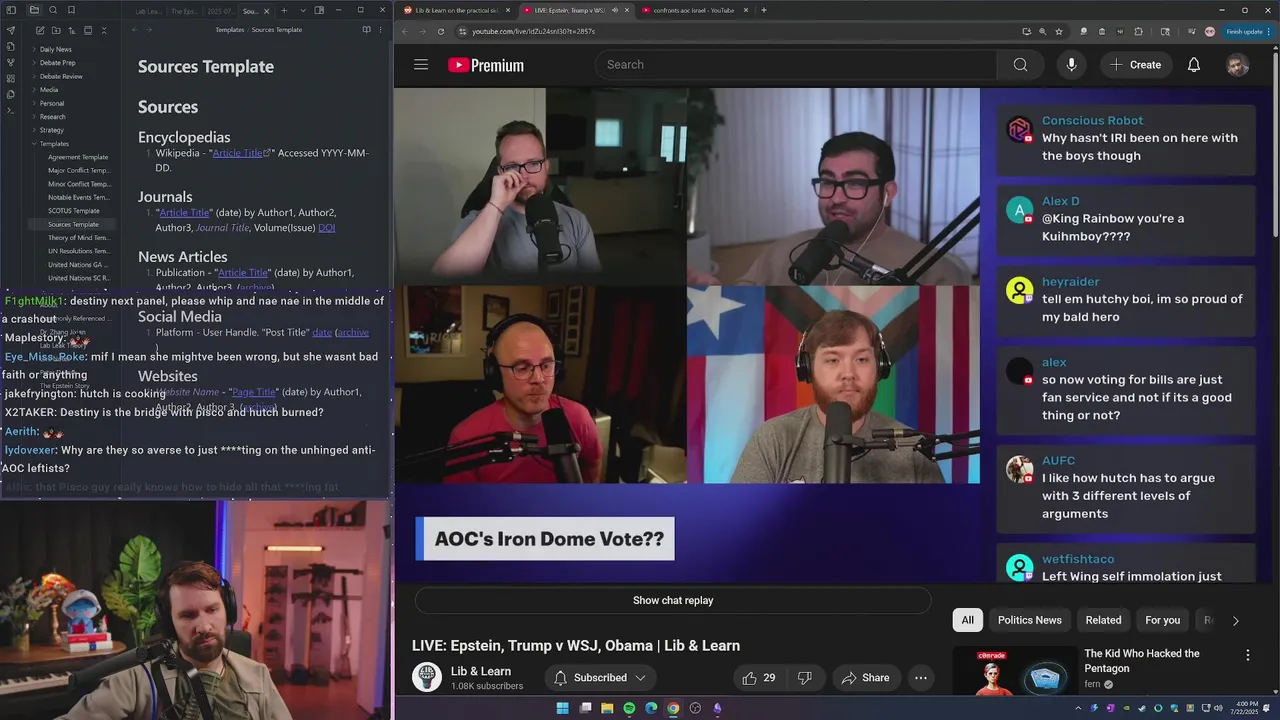The image size is (1280, 720).
Task: Switch to The Eps... Obsidian tab
Action: click(x=183, y=11)
